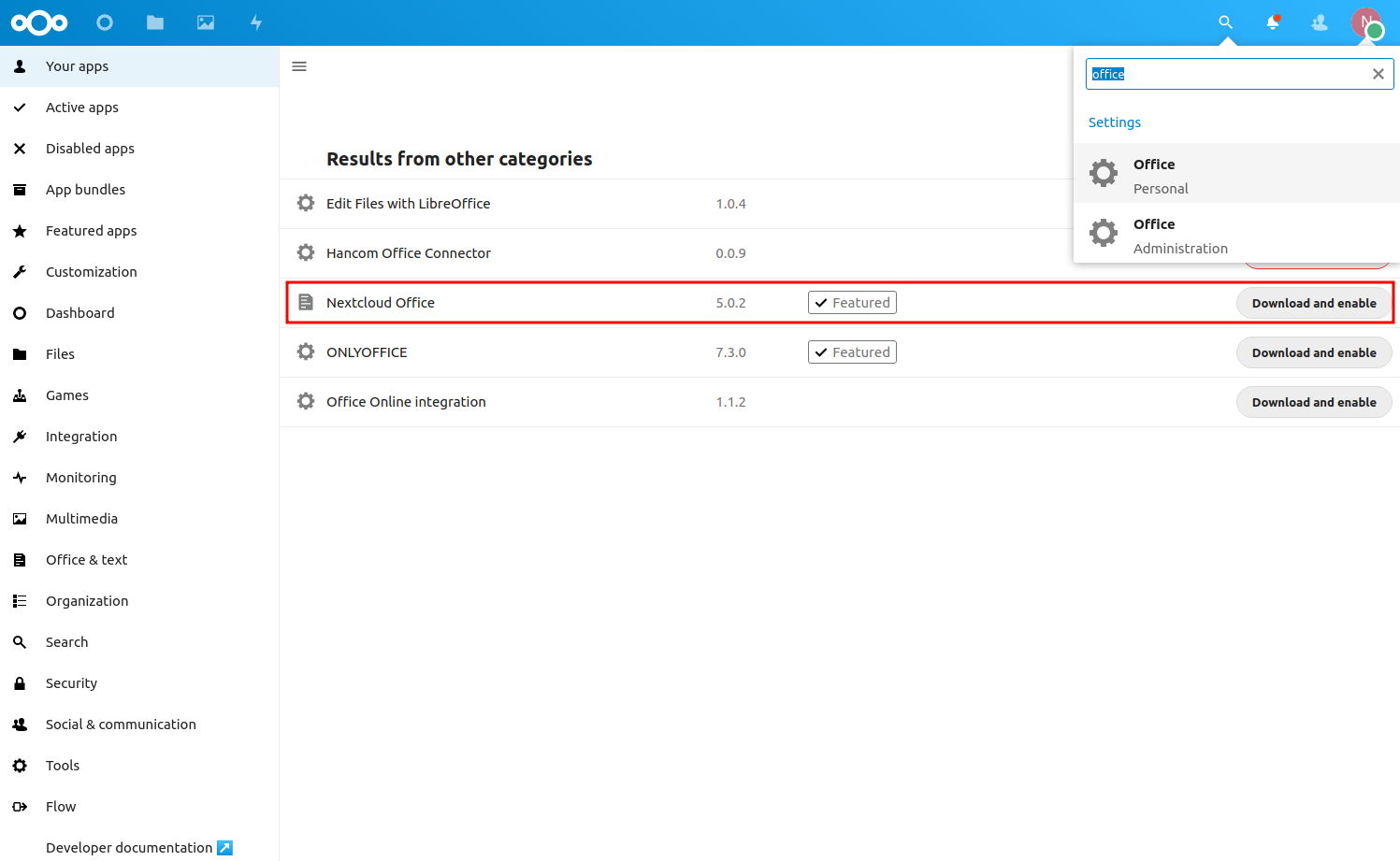1400x861 pixels.
Task: Click the document icon of Nextcloud Office
Action: pos(306,302)
